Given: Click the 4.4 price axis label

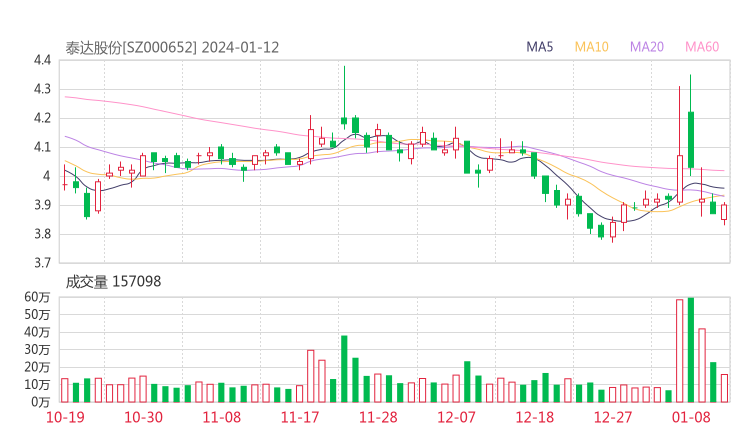Looking at the screenshot, I should point(42,60).
